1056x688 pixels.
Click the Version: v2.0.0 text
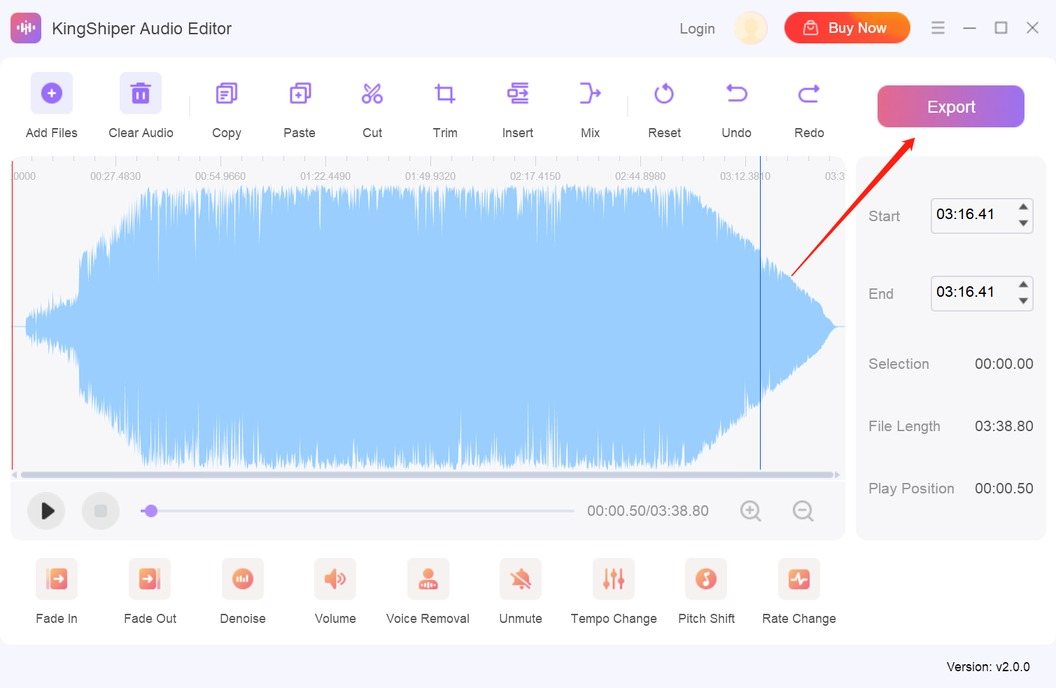[988, 666]
